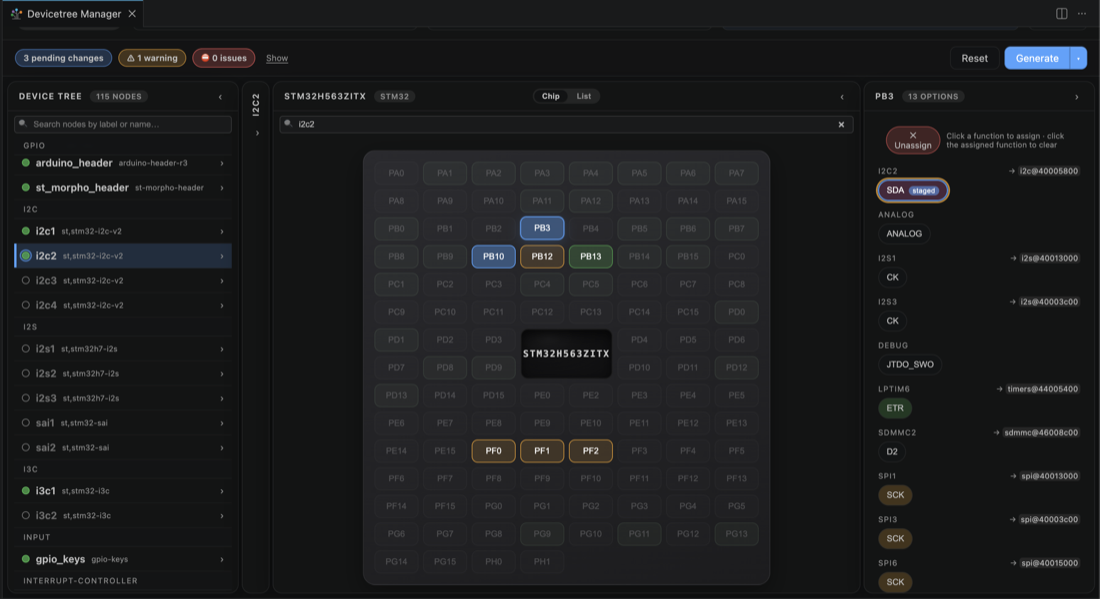Click the 1 warning badge
1100x599 pixels.
[x=152, y=58]
